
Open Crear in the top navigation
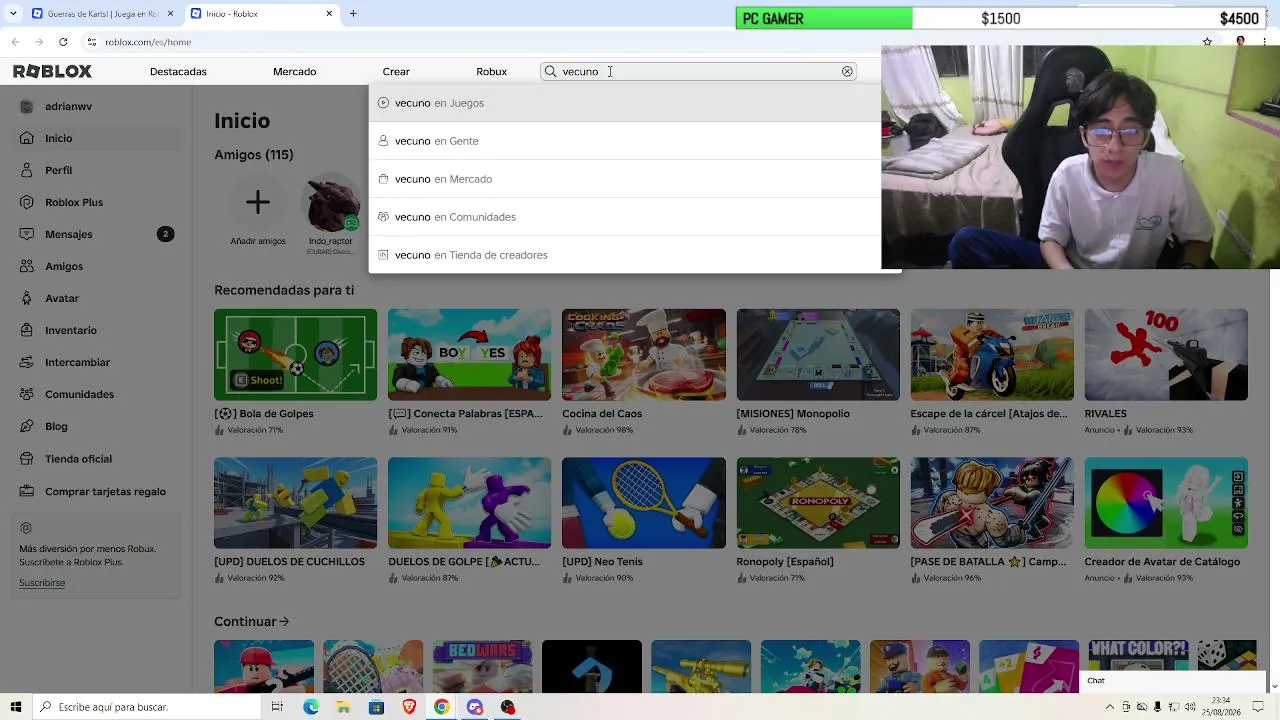tap(396, 72)
